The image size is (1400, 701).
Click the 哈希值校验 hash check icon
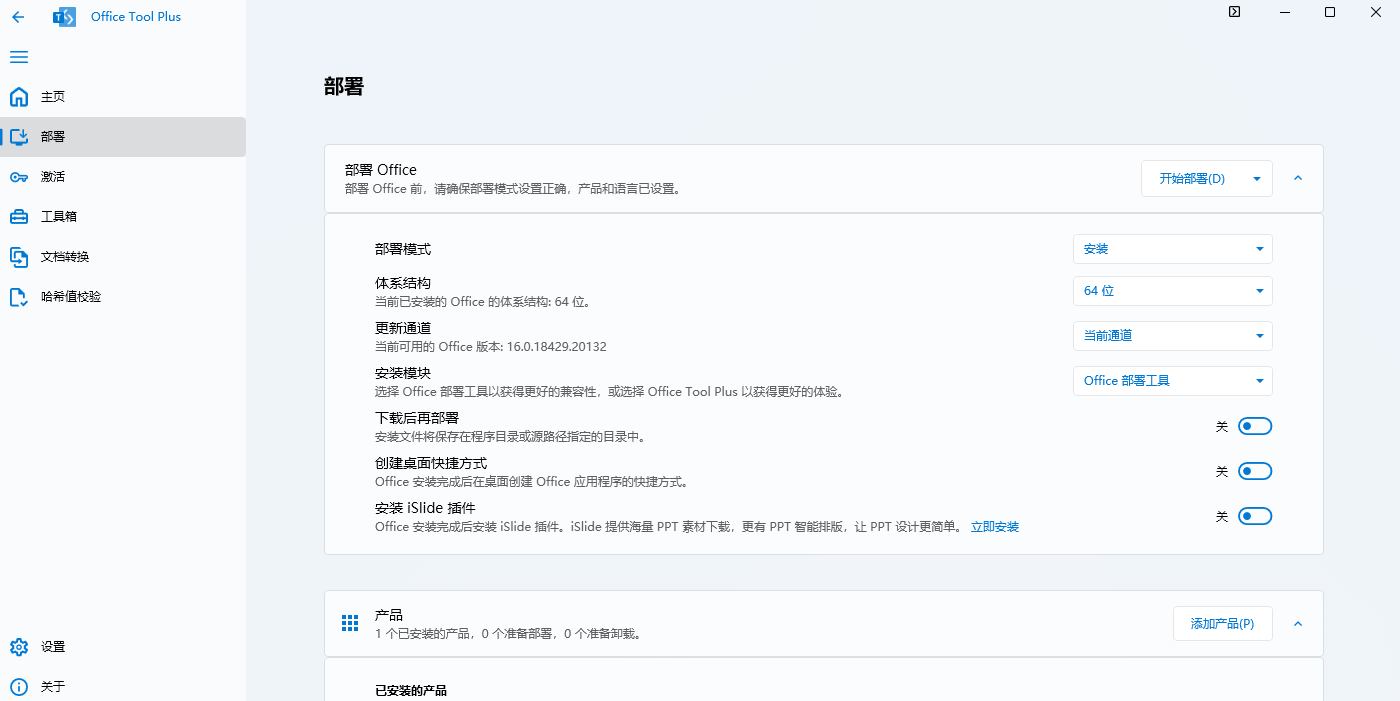(18, 297)
